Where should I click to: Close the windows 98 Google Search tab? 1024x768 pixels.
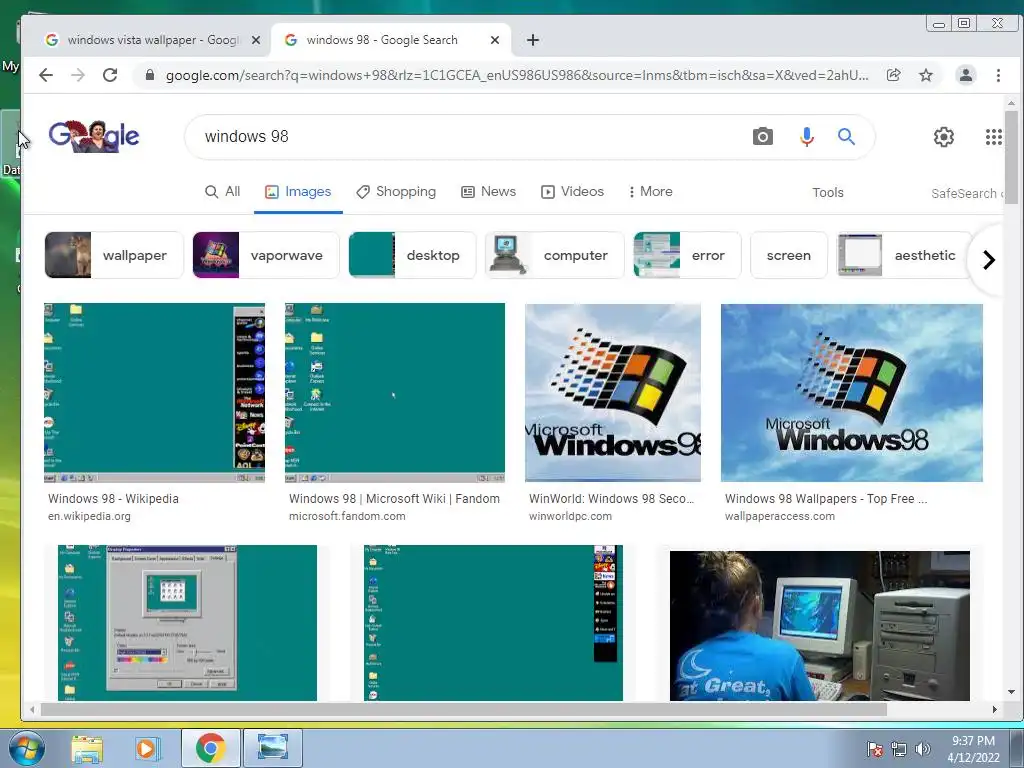click(x=495, y=40)
